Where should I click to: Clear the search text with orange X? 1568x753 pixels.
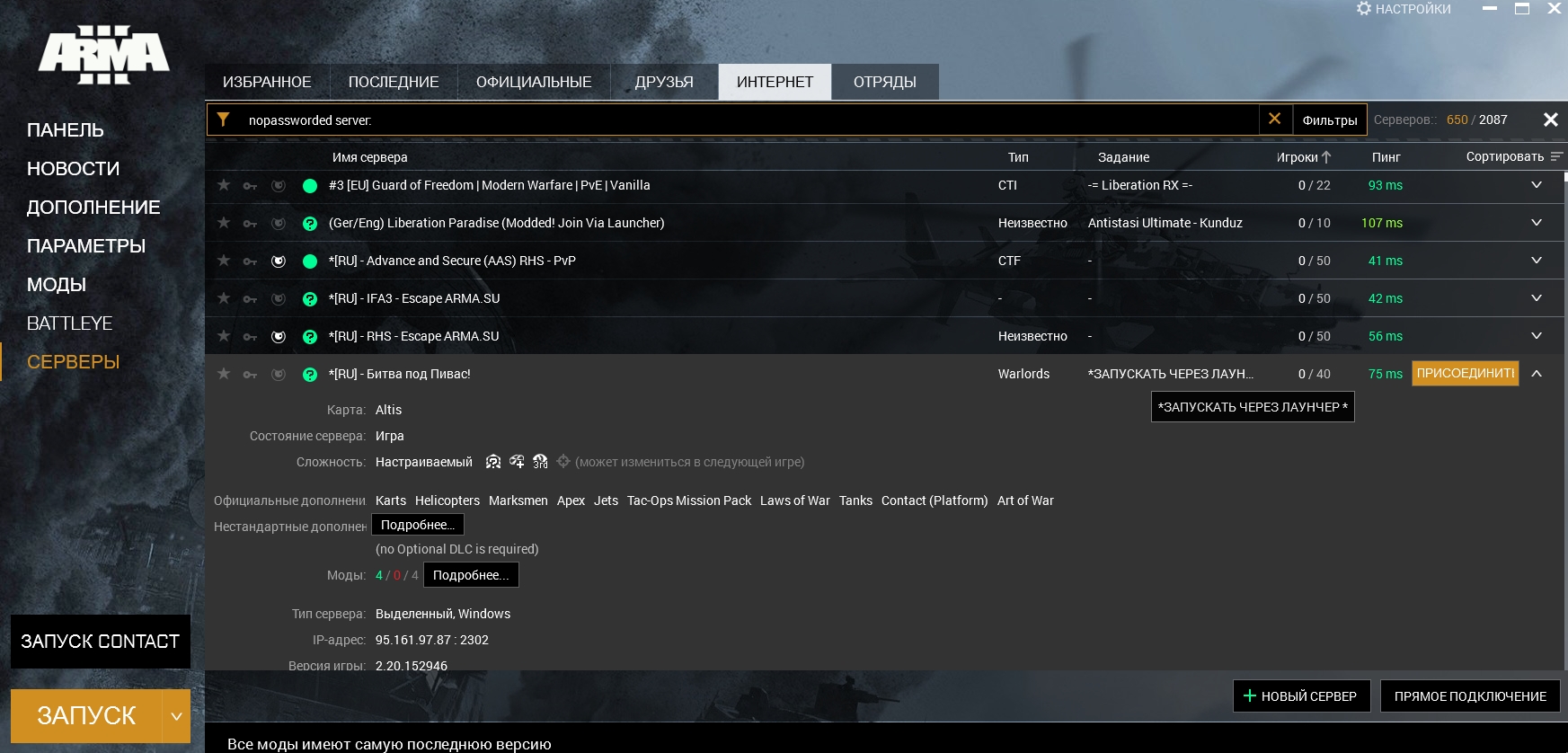(x=1274, y=119)
